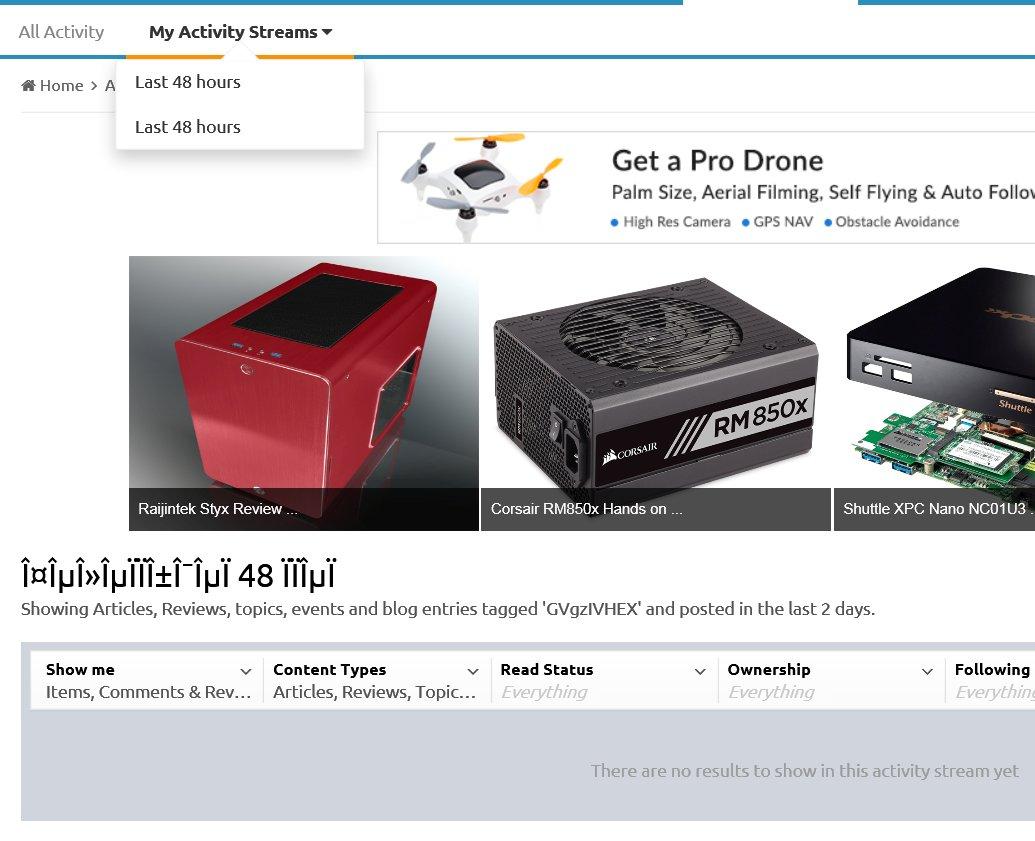Open the Corsair RM850x Hands on thumbnail
Viewport: 1035px width, 841px height.
655,393
